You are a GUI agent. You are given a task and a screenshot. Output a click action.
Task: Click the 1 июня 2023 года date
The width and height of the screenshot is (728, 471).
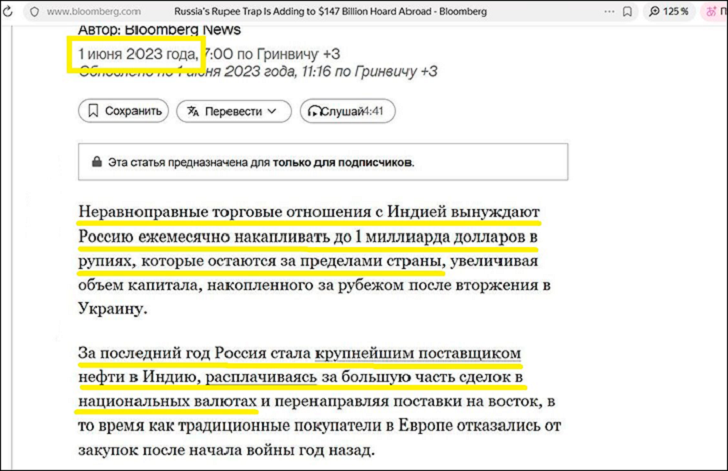(138, 54)
